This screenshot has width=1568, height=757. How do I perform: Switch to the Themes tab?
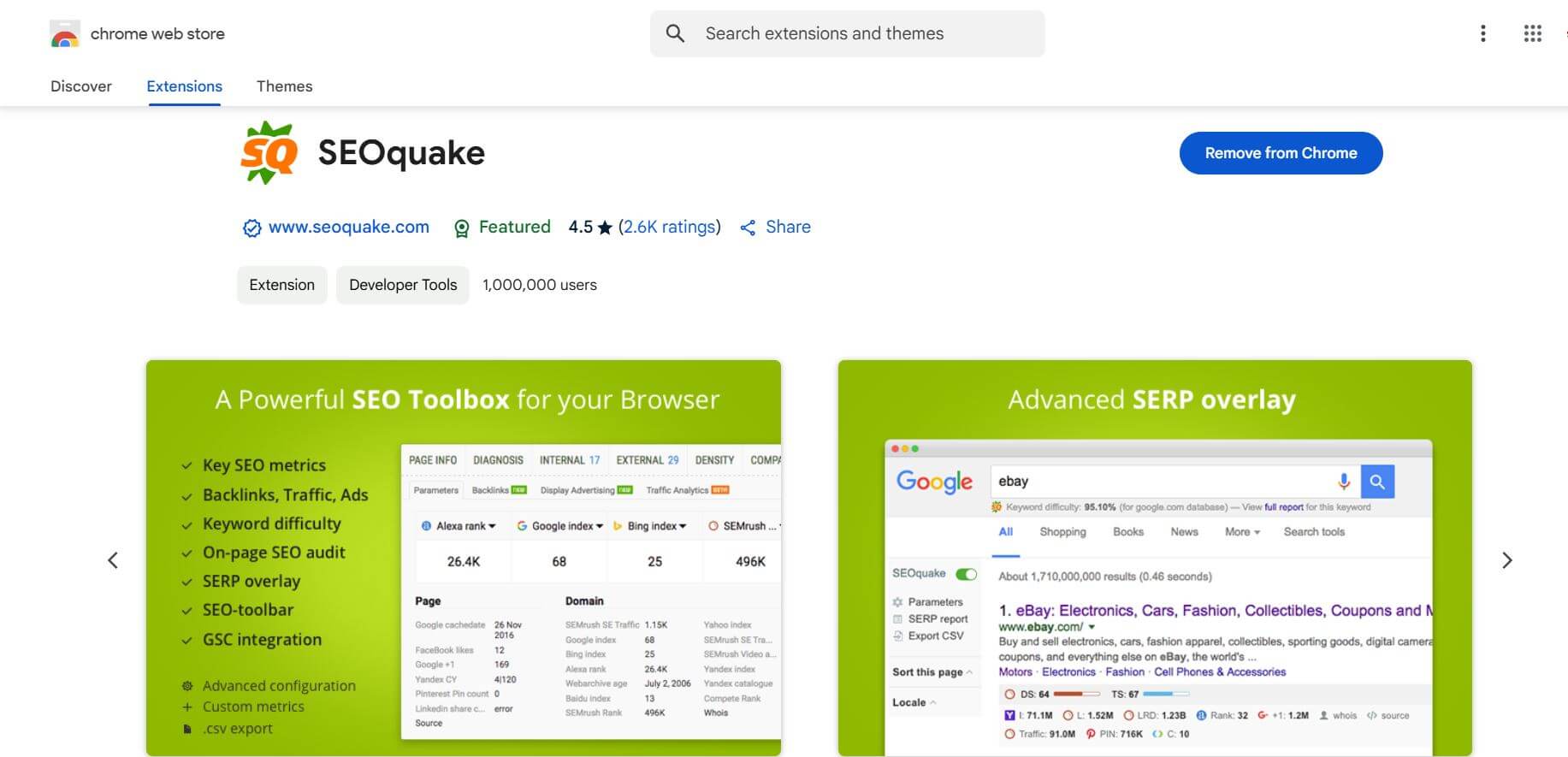pyautogui.click(x=284, y=86)
